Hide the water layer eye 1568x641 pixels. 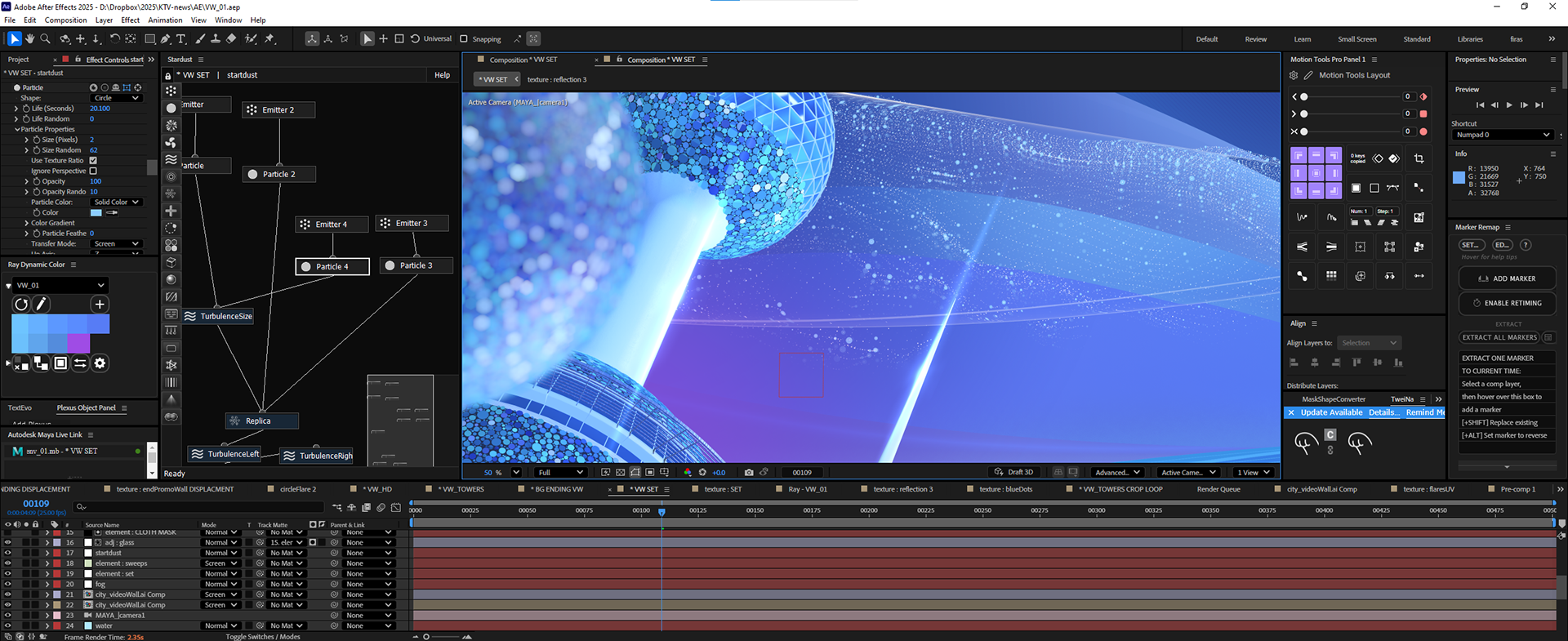click(7, 625)
